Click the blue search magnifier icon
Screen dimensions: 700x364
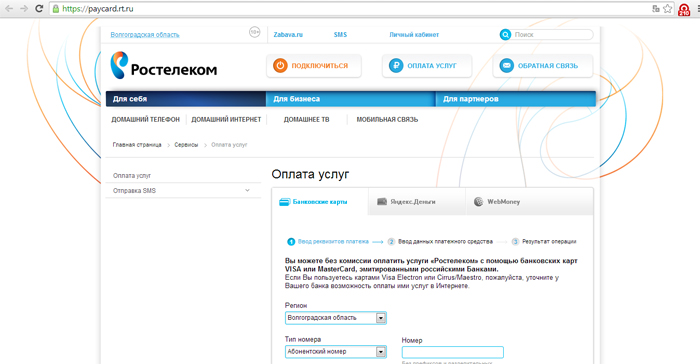click(505, 34)
